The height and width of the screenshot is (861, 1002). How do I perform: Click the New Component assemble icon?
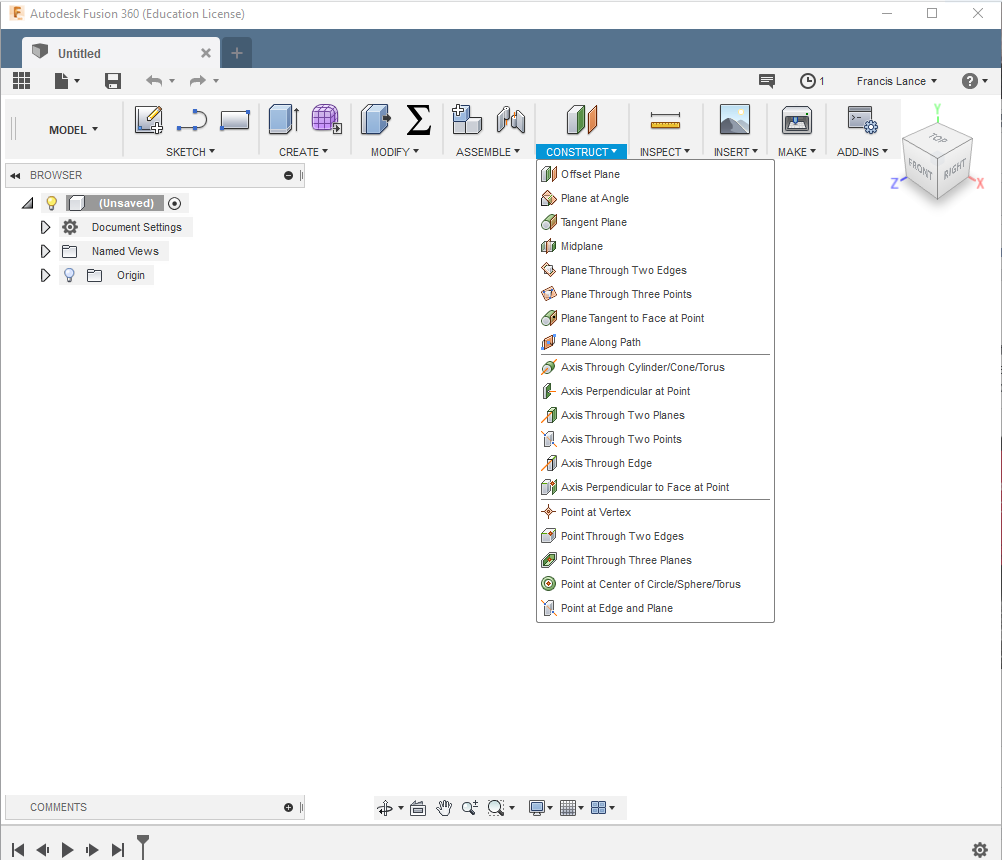pos(467,120)
